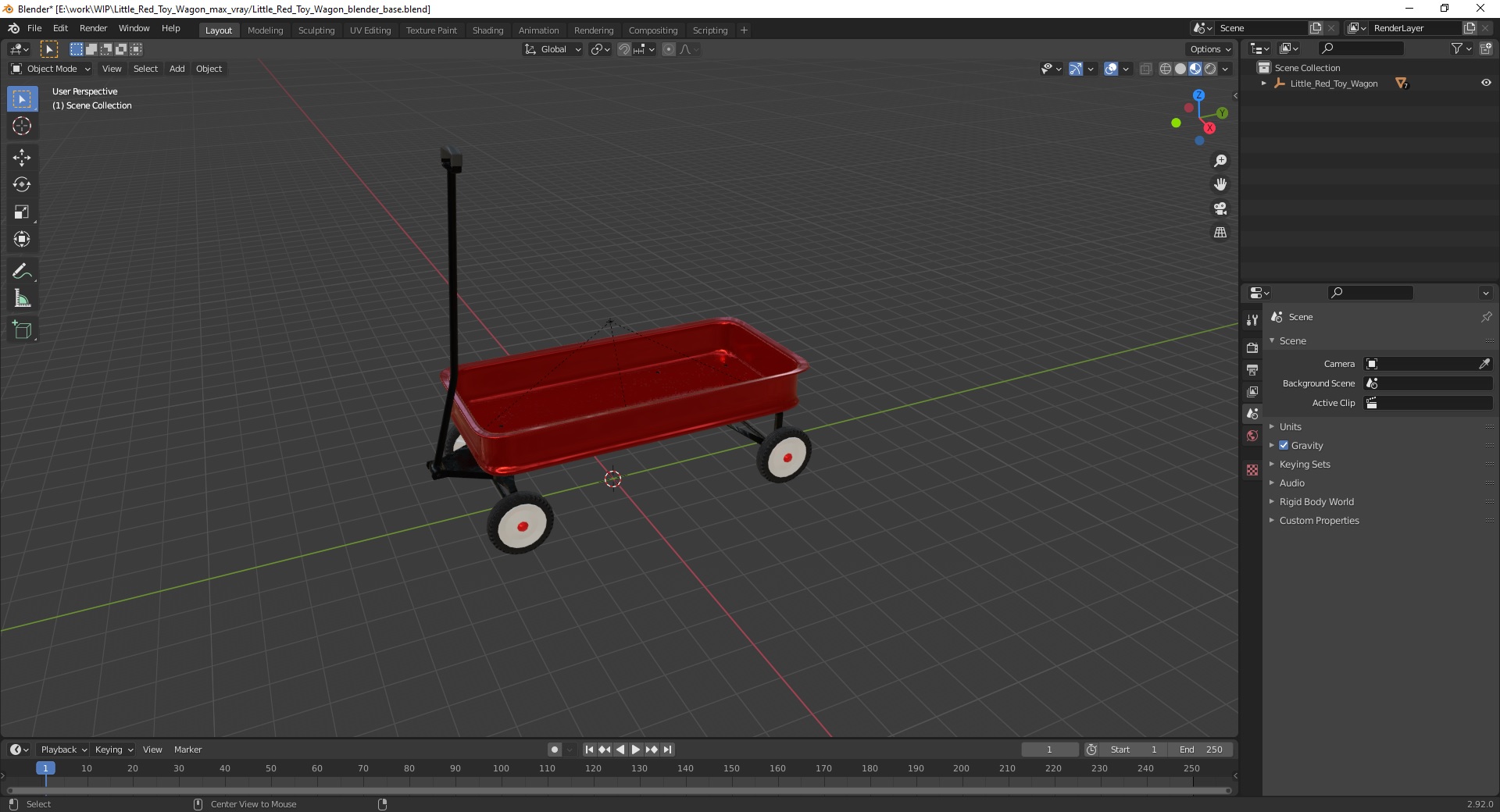The width and height of the screenshot is (1500, 812).
Task: Open the Object Mode dropdown
Action: [51, 69]
